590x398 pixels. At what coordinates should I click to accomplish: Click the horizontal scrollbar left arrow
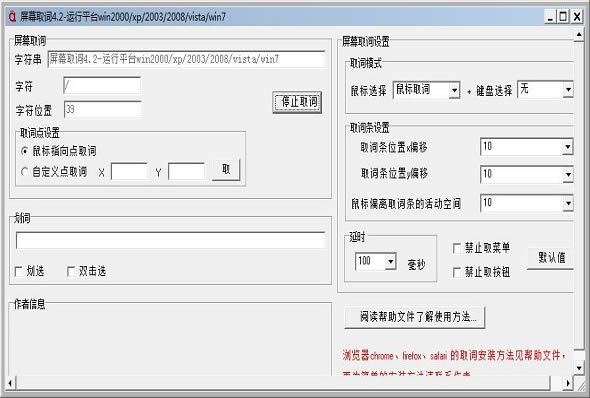point(10,383)
